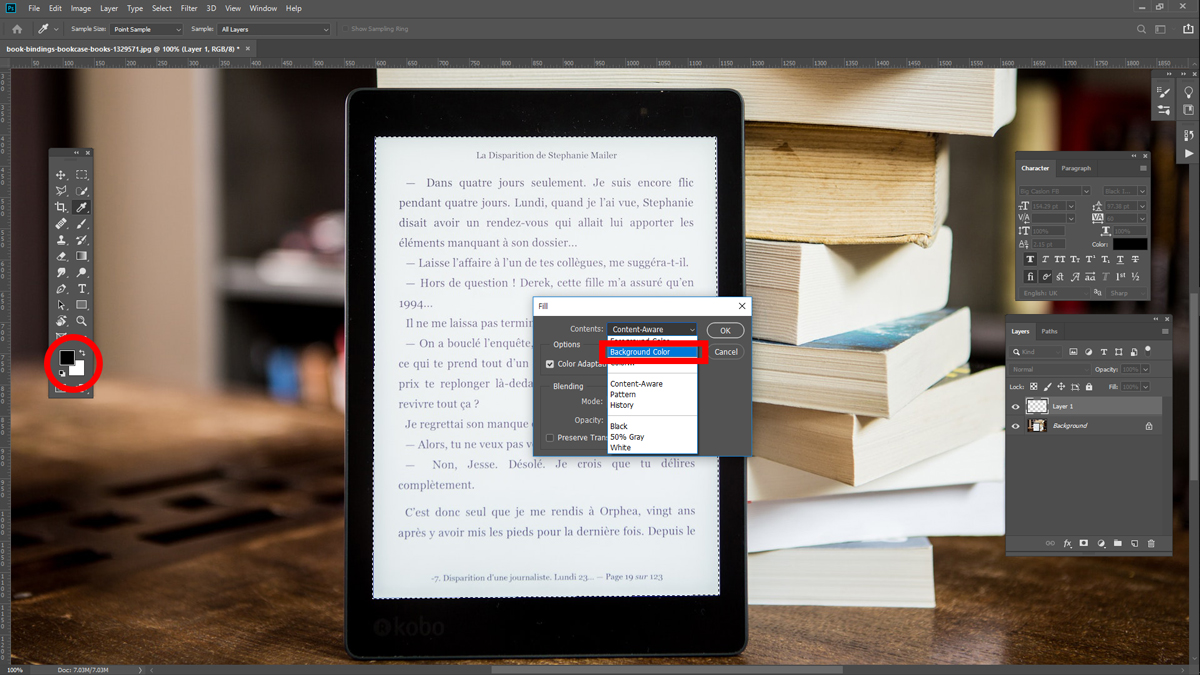Toggle Show Sampling Ring checkbox
Image resolution: width=1200 pixels, height=675 pixels.
click(x=346, y=29)
